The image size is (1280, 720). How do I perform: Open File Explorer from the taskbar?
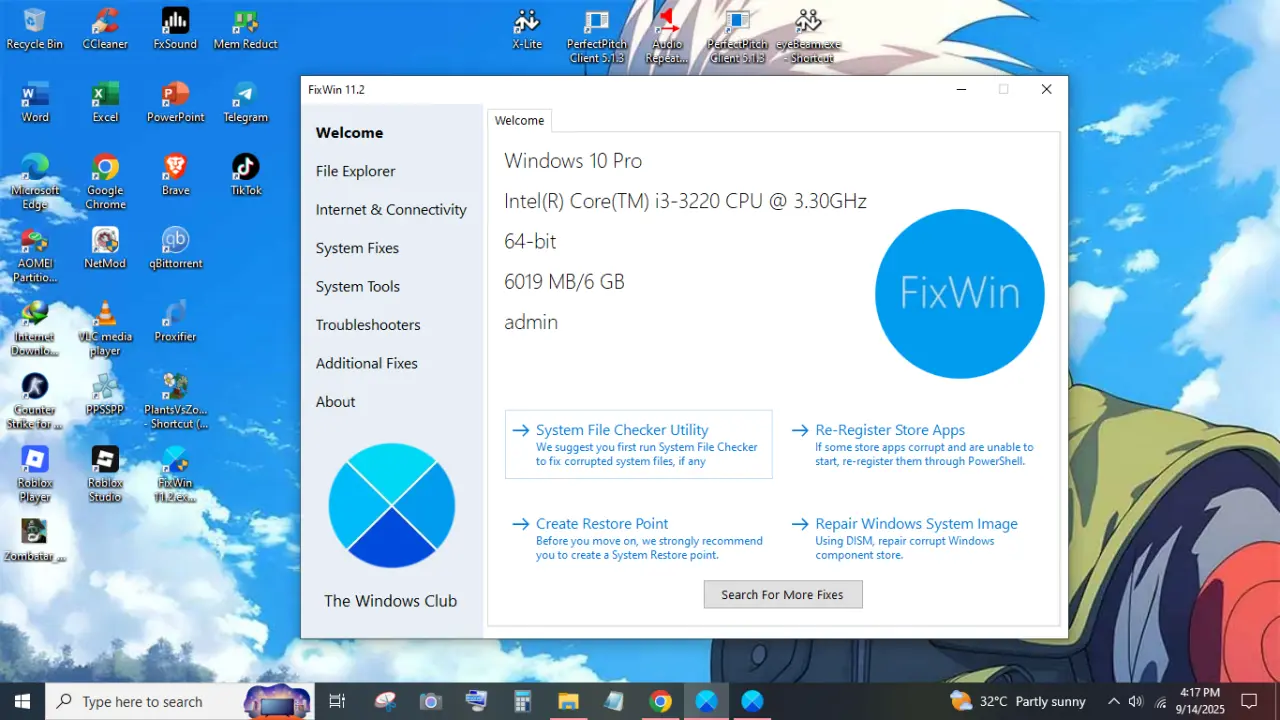tap(568, 701)
